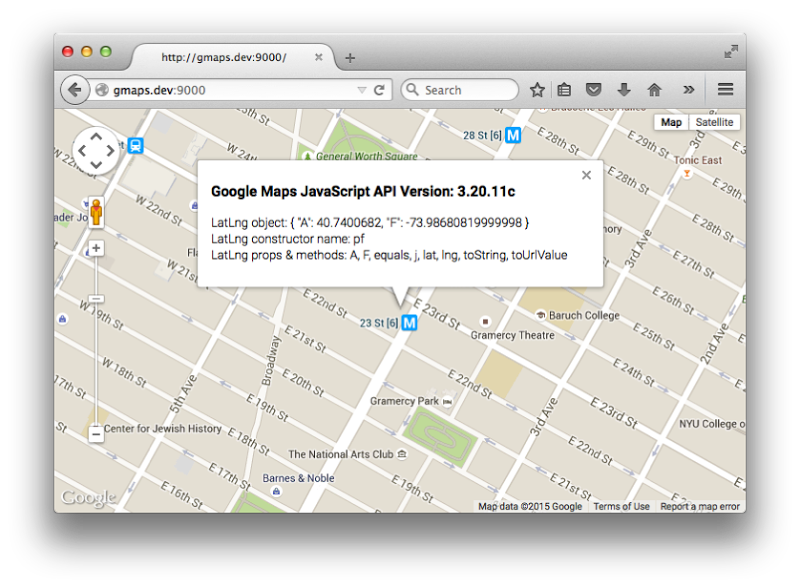The image size is (800, 588).
Task: Pan the map down
Action: tap(96, 165)
